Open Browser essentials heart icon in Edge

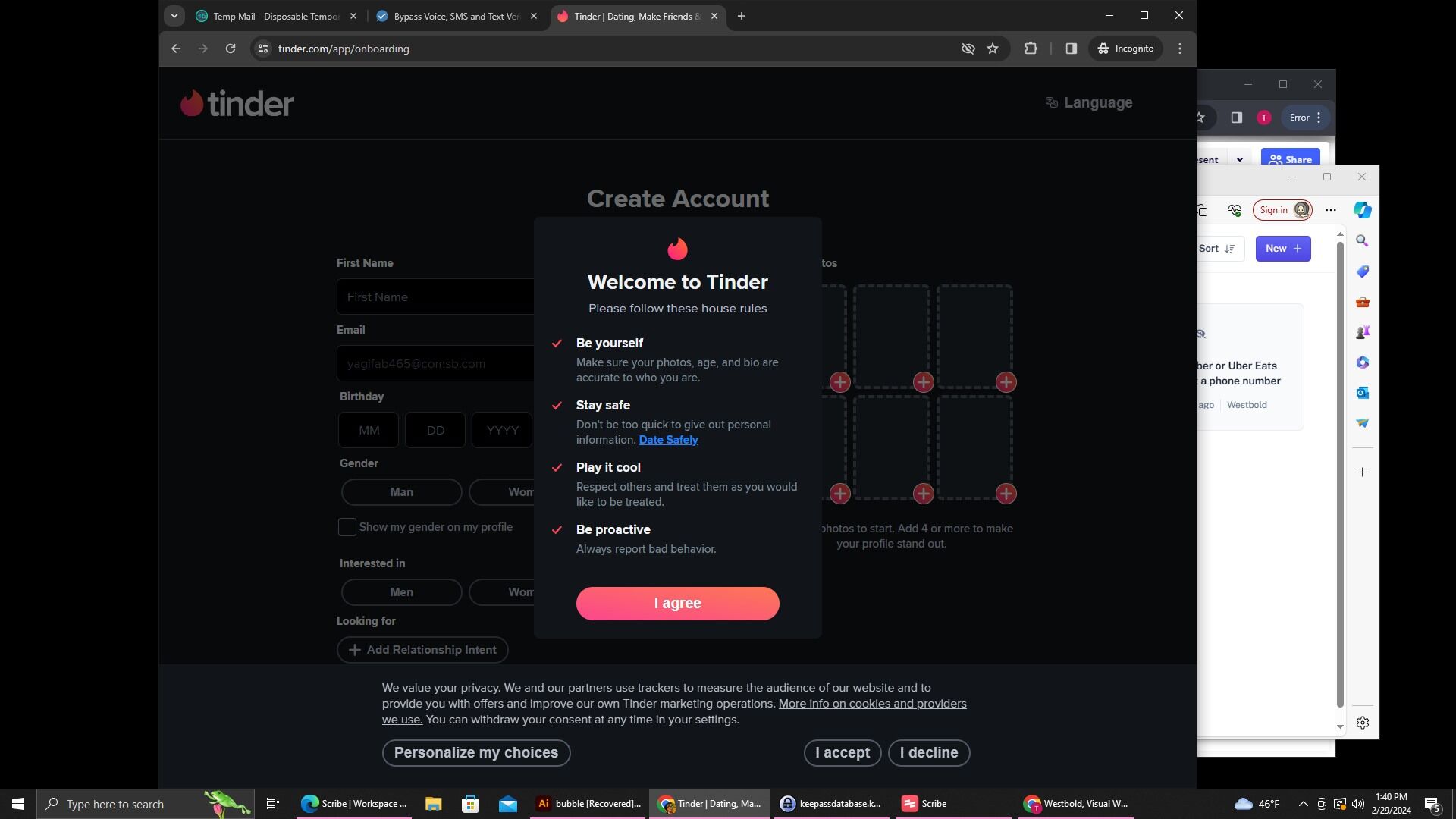coord(1235,210)
